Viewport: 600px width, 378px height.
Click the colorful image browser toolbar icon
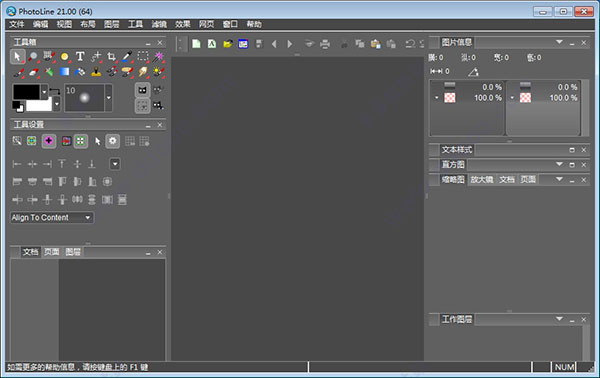(x=243, y=44)
